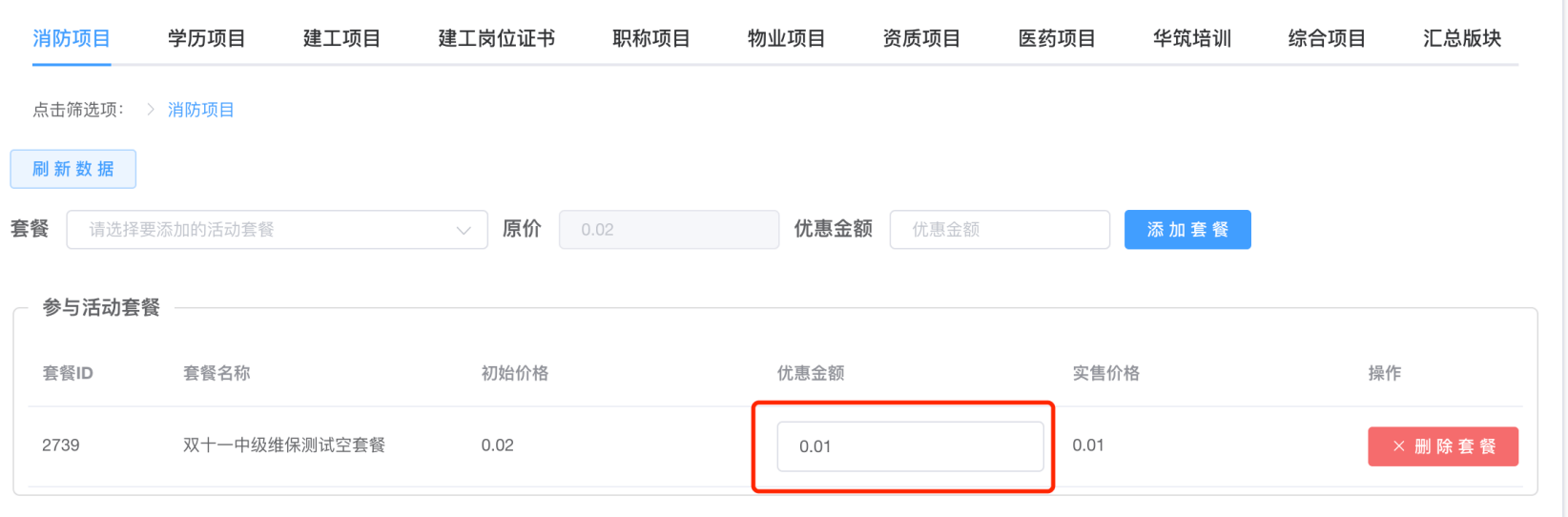
Task: Click the X icon on 删除套餐 button
Action: 1398,446
